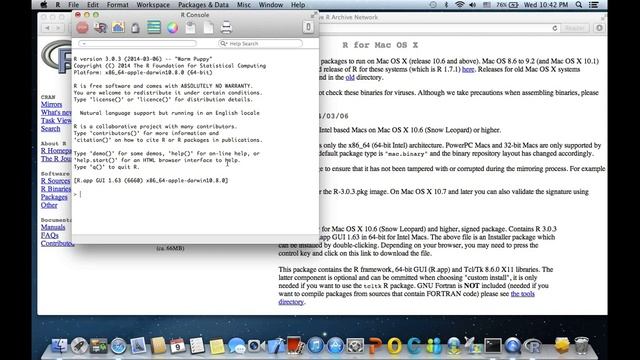
Task: Open the Format menu
Action: (x=118, y=5)
